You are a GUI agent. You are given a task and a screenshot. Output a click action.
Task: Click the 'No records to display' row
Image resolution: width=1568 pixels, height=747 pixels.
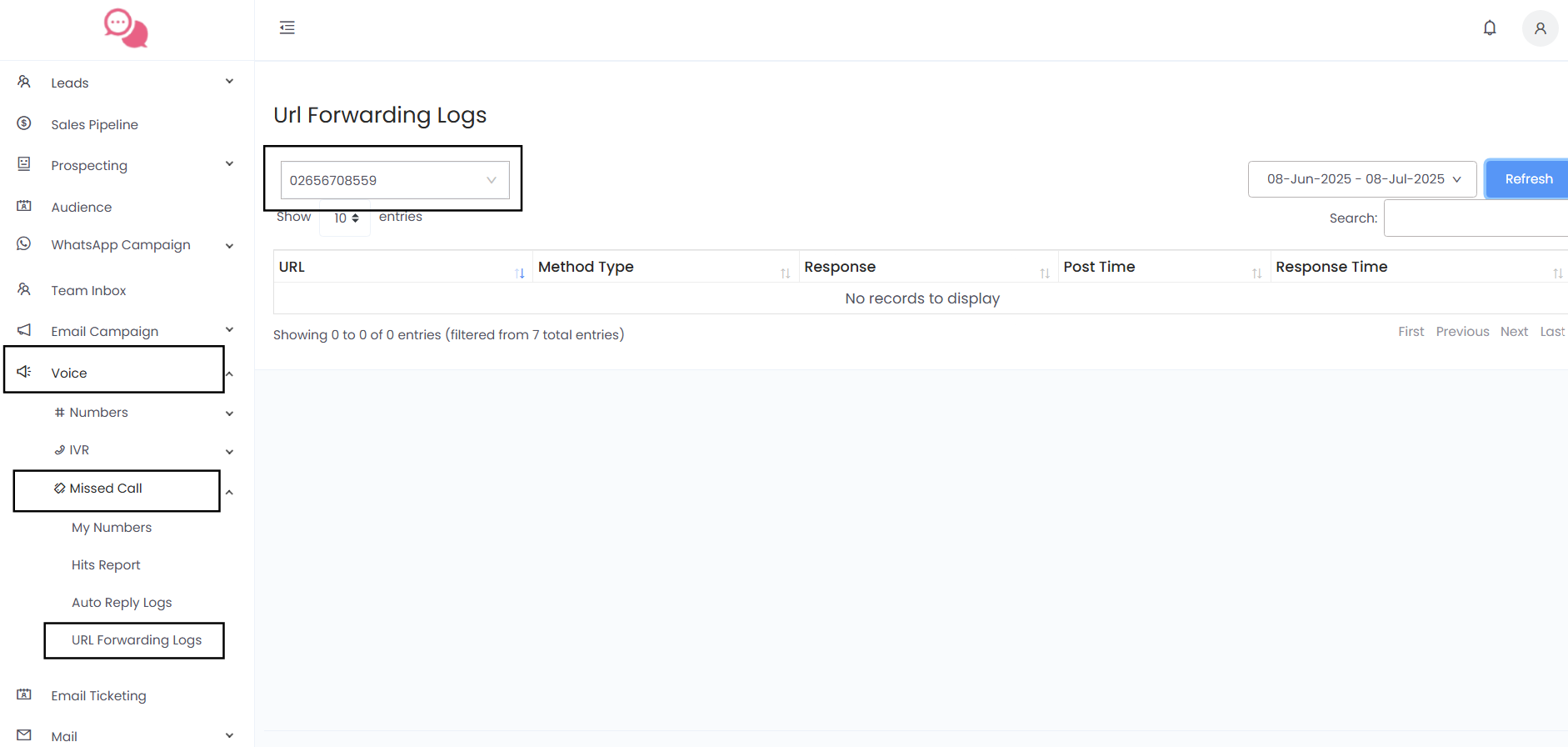pyautogui.click(x=921, y=298)
